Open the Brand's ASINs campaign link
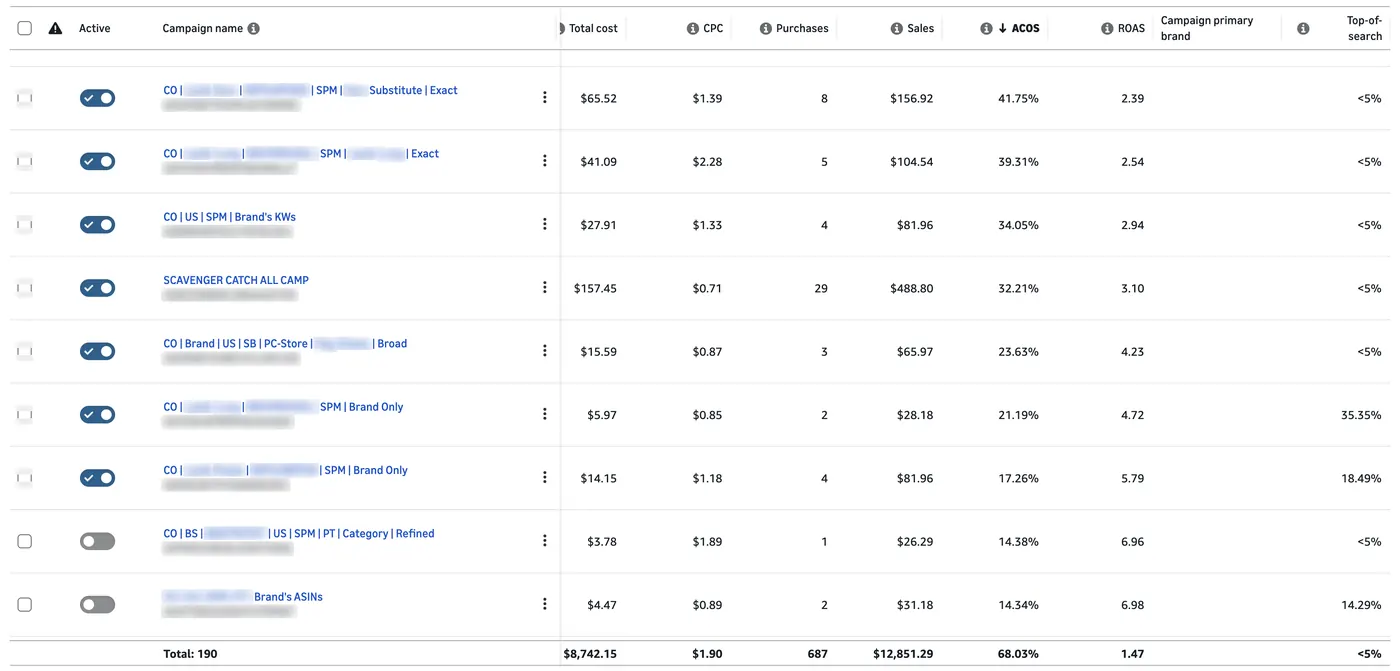 243,597
